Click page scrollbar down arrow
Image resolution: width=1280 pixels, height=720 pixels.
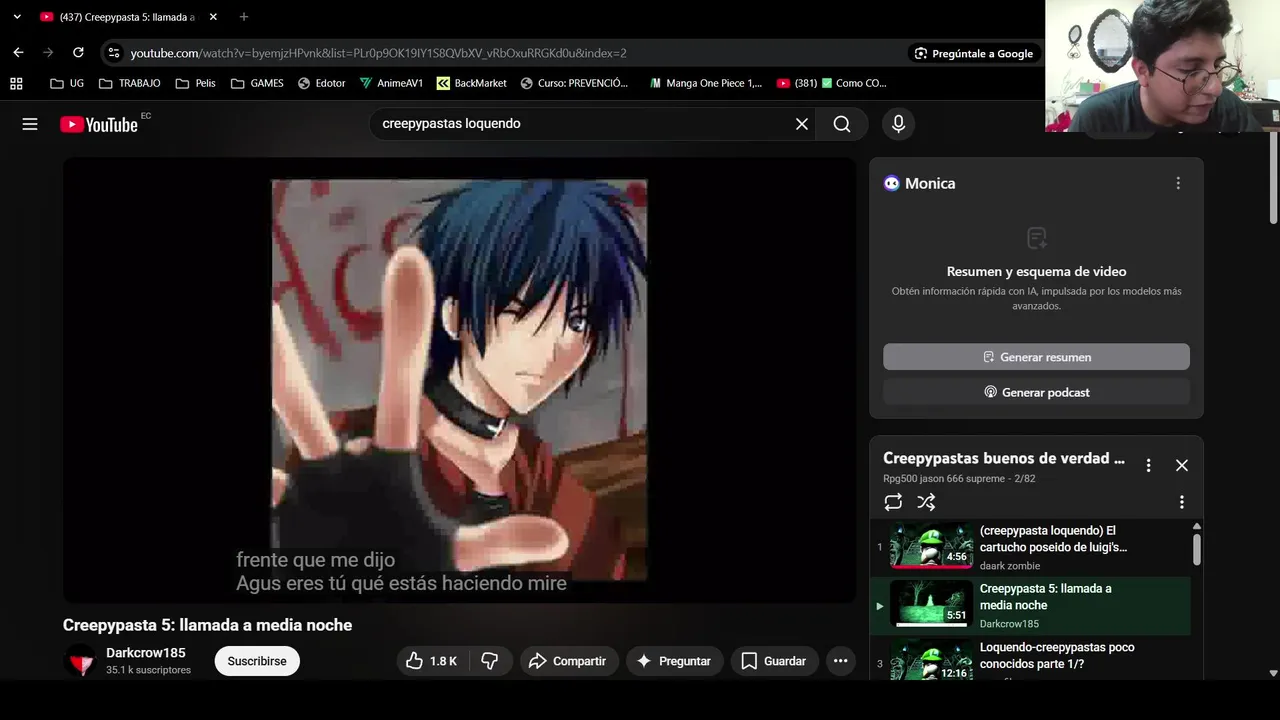pos(1273,673)
